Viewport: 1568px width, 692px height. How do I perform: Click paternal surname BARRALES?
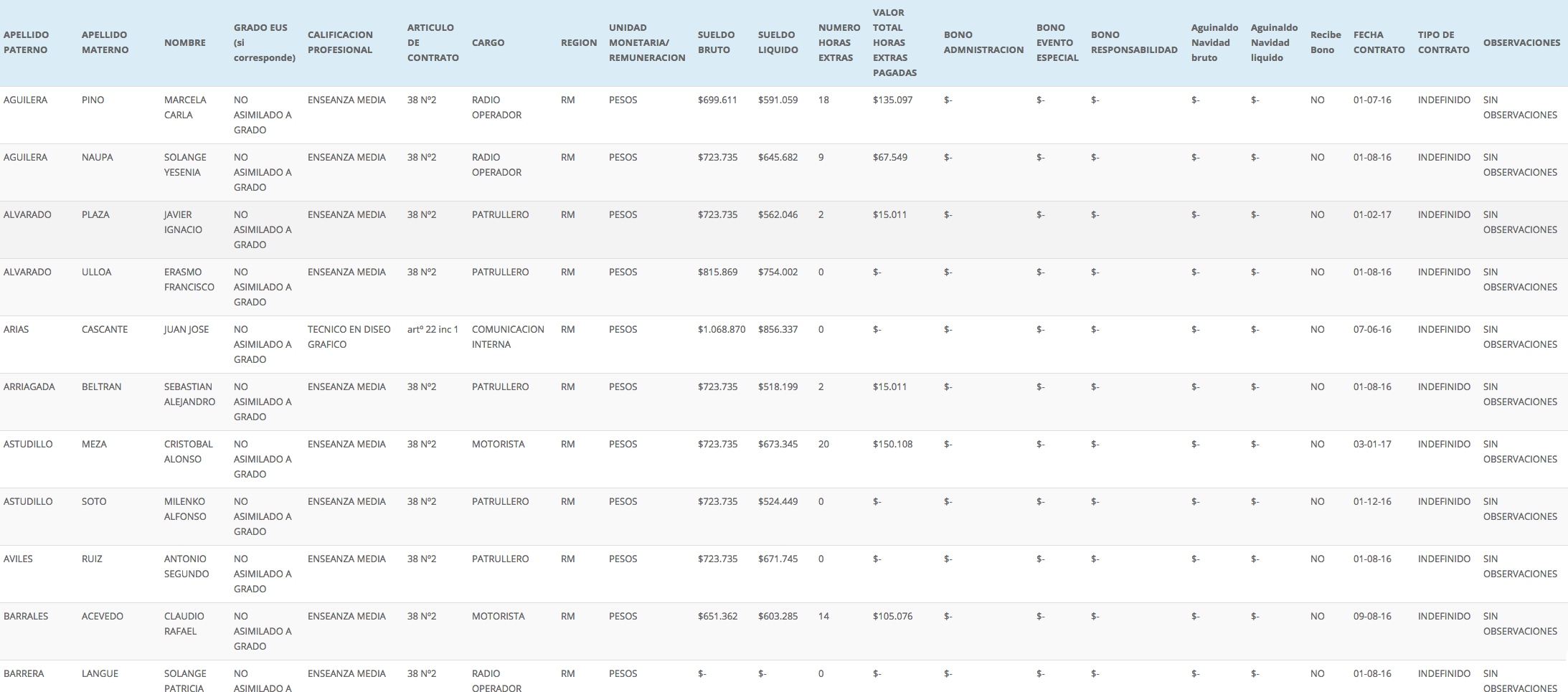[26, 617]
